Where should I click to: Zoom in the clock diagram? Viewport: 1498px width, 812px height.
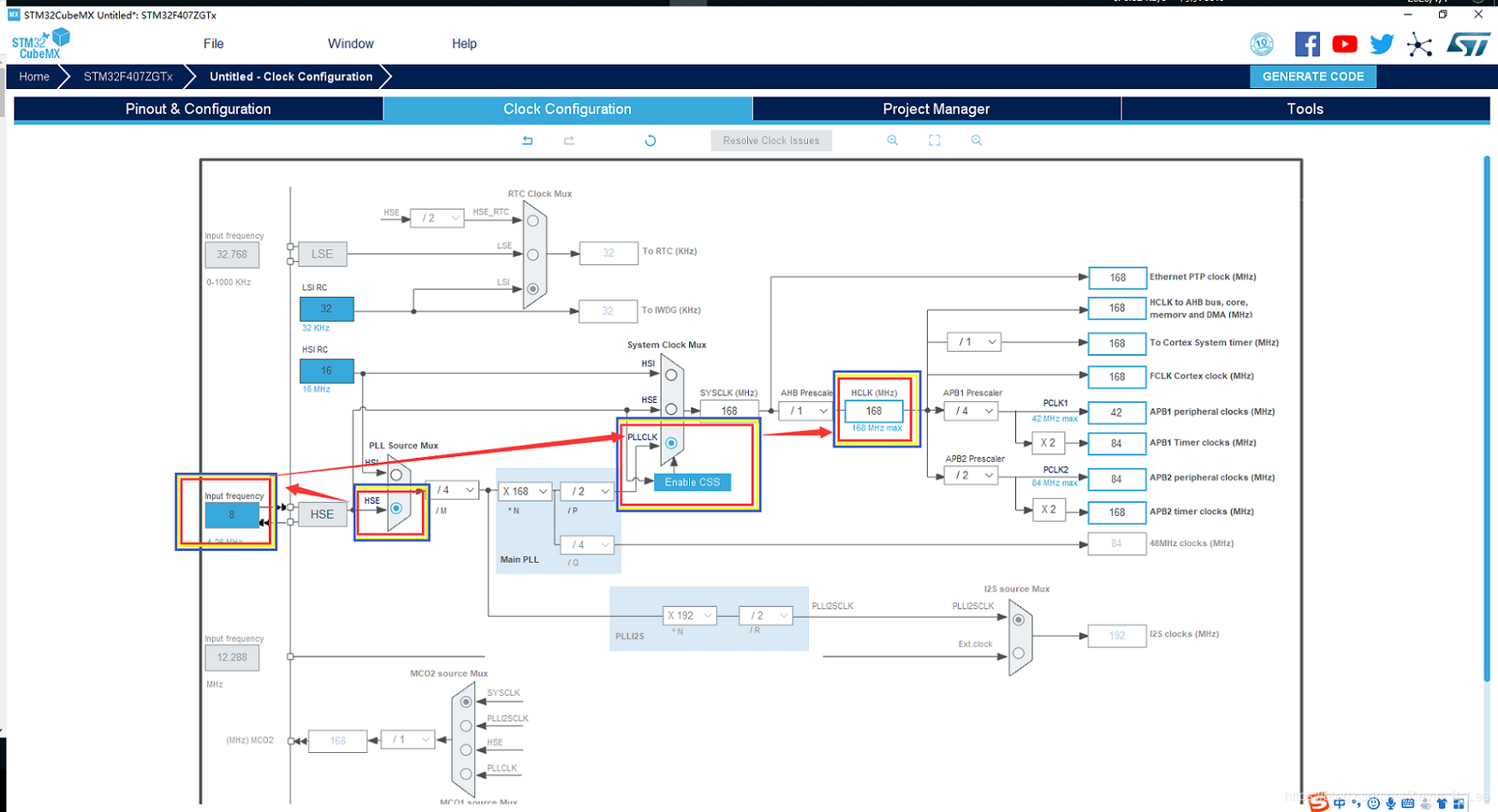(893, 140)
